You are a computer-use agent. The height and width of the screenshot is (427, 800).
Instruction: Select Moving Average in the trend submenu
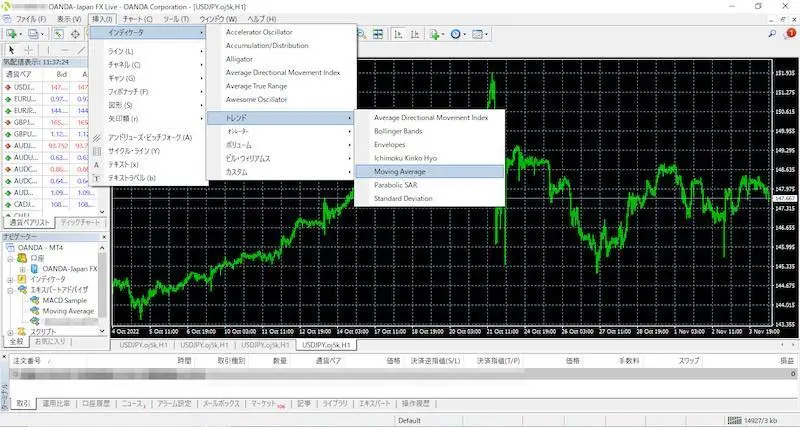pos(430,171)
